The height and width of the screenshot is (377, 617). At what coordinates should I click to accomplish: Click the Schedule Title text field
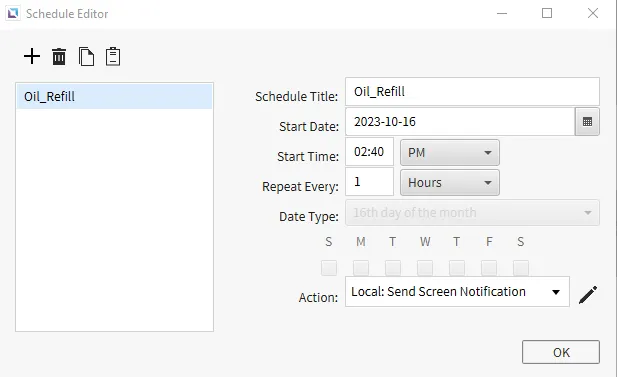(x=472, y=92)
